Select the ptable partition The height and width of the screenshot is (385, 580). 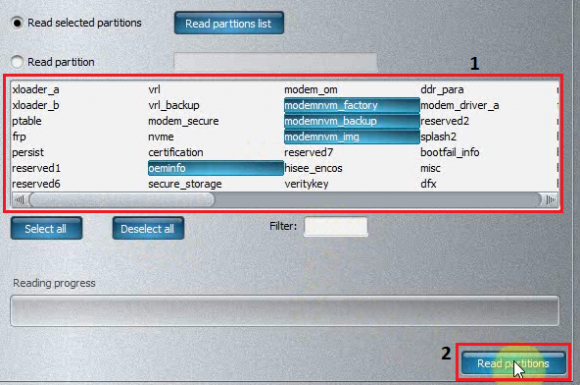pos(27,121)
